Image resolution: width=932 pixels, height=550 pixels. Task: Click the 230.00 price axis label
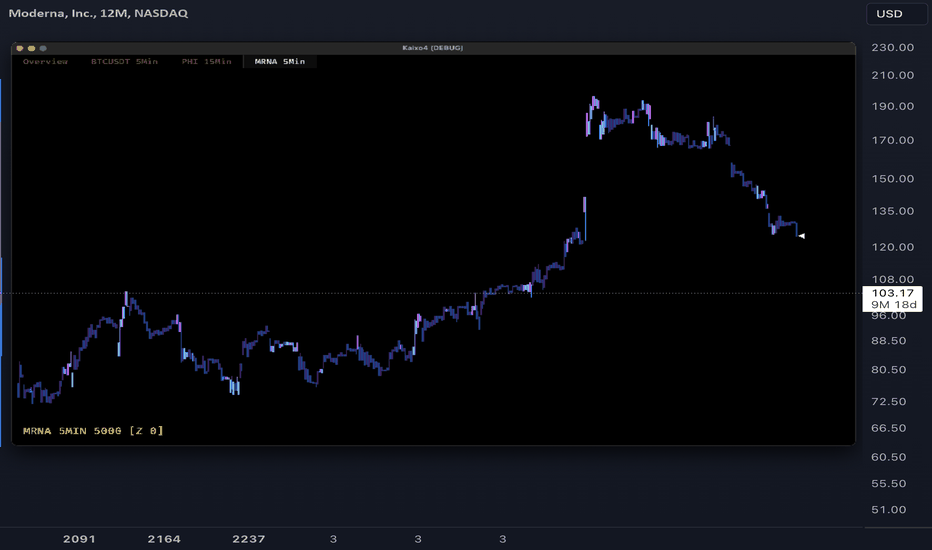[x=892, y=48]
